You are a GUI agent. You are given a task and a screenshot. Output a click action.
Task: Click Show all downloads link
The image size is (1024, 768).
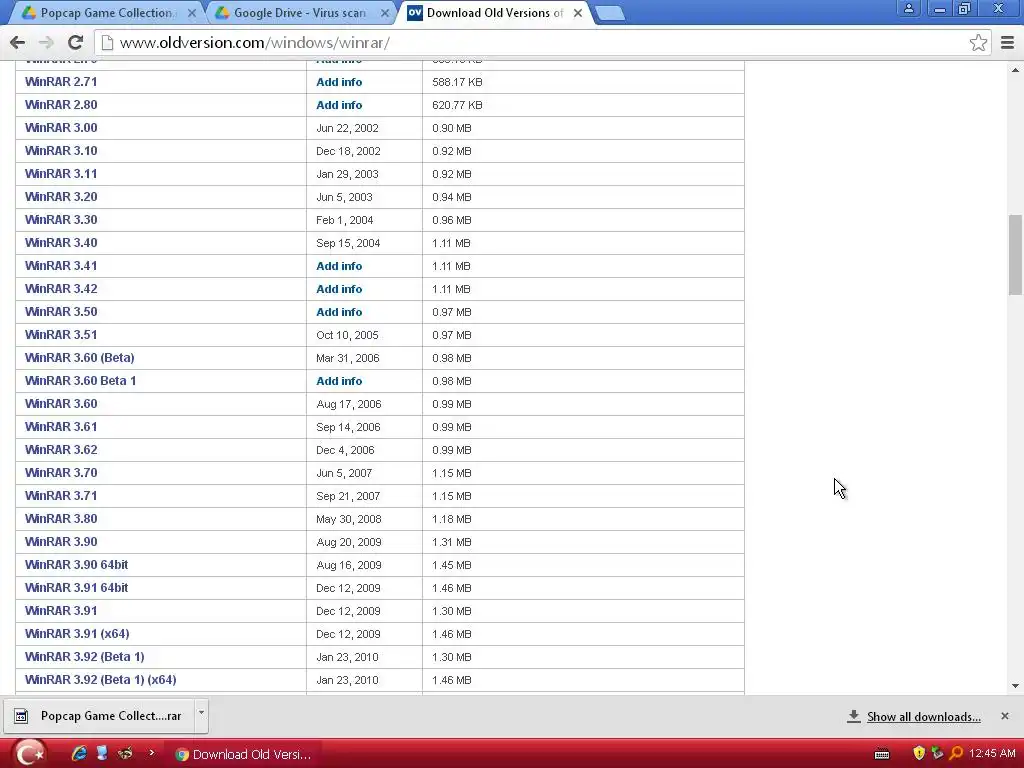point(923,716)
